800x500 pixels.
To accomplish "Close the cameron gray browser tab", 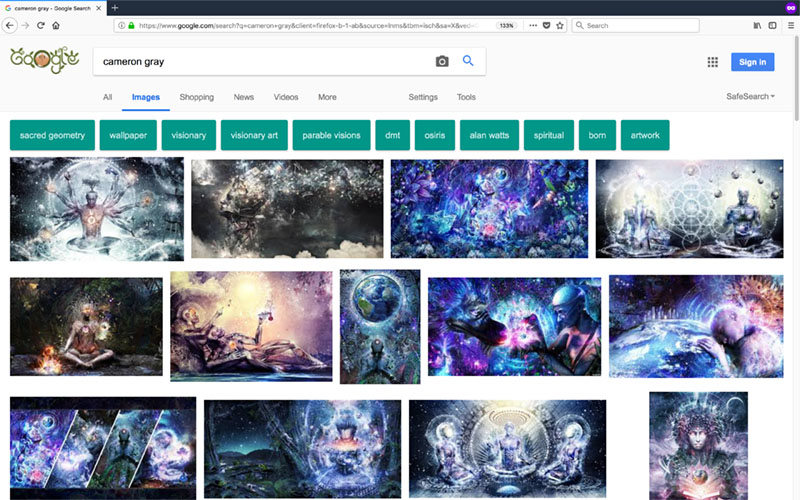I will click(99, 8).
